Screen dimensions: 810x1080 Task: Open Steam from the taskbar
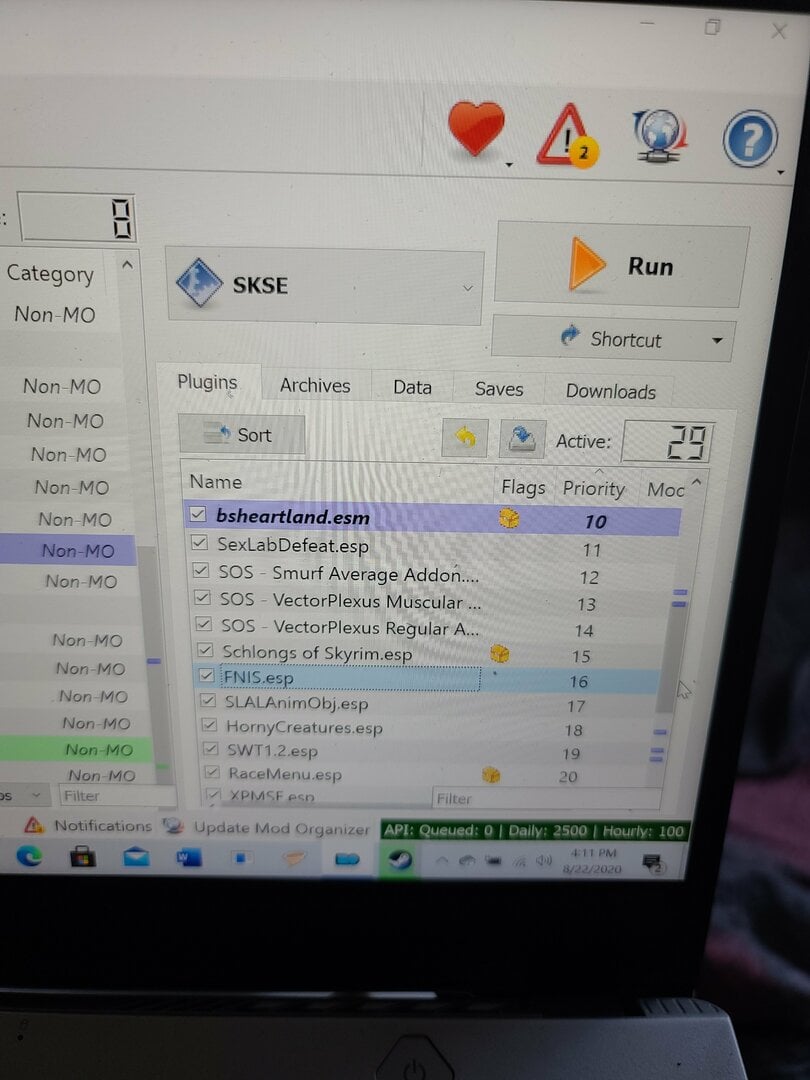(400, 860)
